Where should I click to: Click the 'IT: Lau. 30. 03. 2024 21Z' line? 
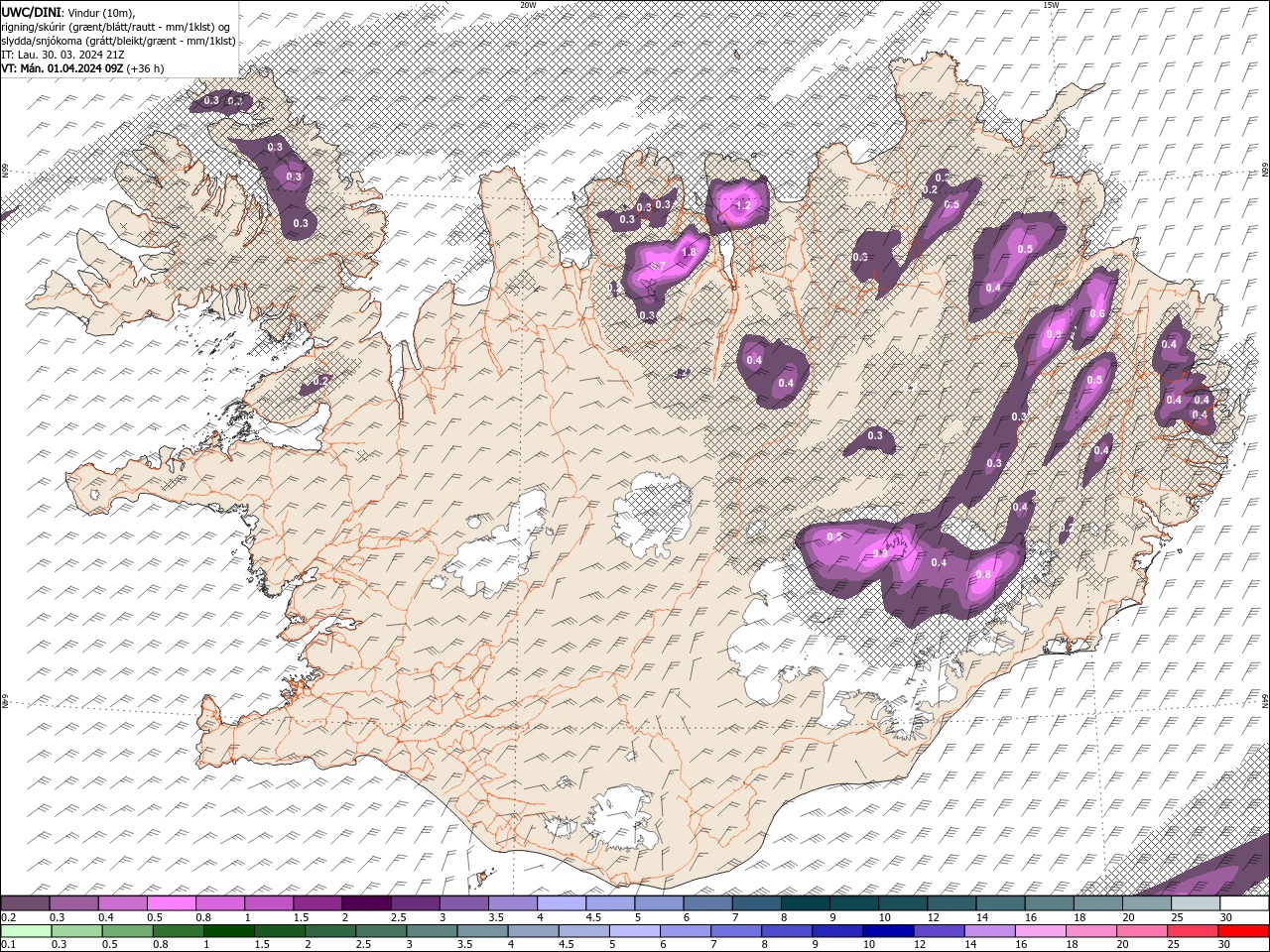tap(63, 55)
